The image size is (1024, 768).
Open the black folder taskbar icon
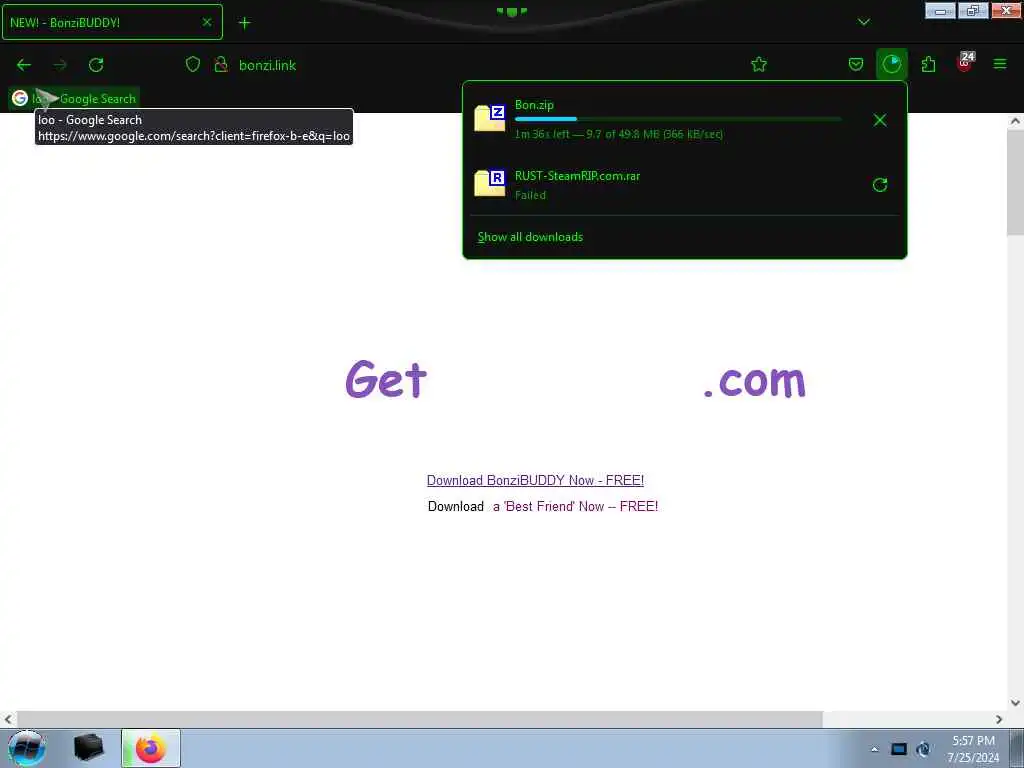[x=88, y=748]
